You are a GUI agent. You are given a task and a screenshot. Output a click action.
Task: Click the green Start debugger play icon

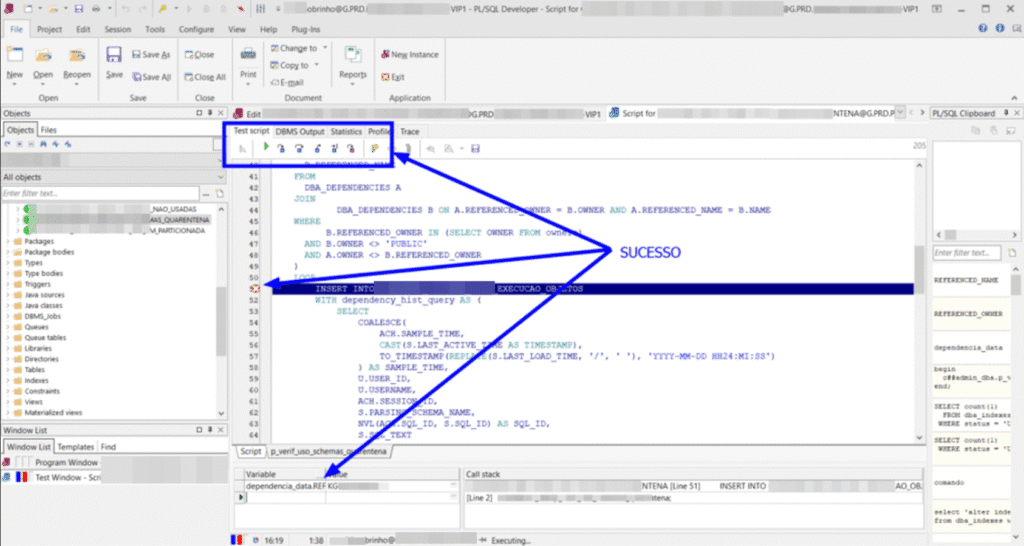pos(266,149)
